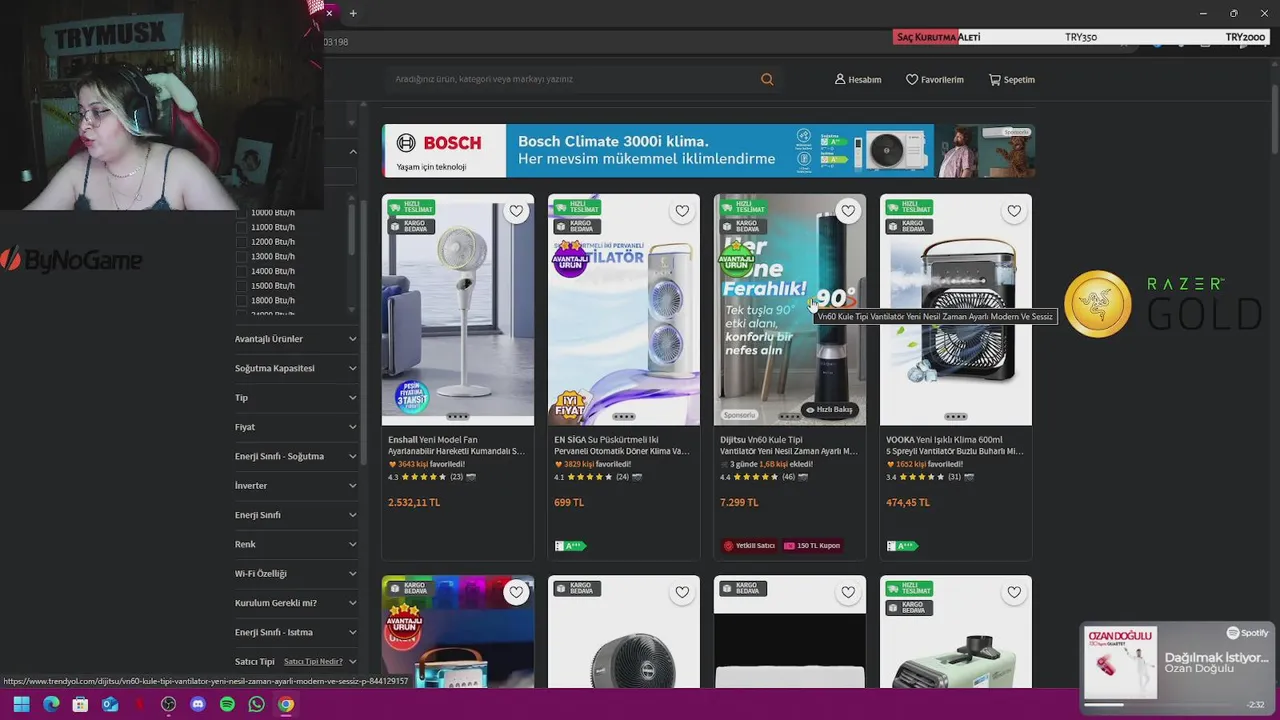
Task: Open Windows Start menu
Action: tap(21, 704)
